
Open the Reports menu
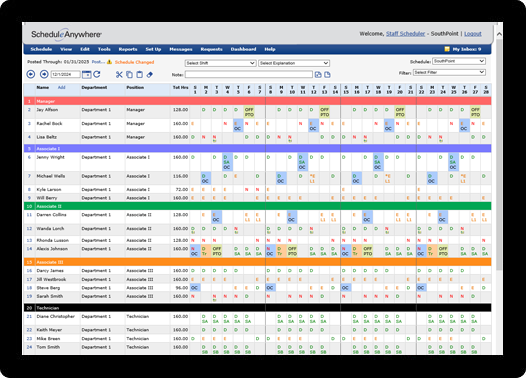click(128, 49)
